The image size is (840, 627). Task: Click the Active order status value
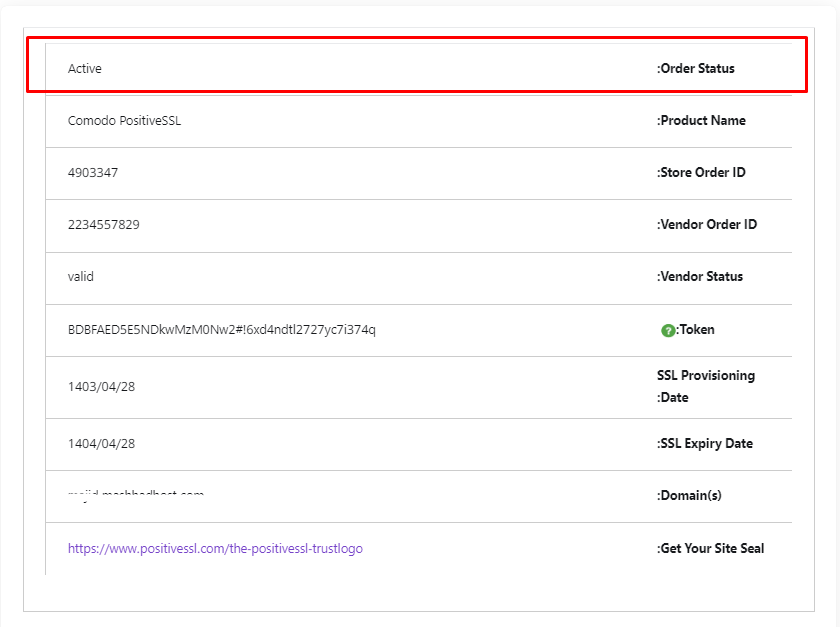[x=85, y=69]
